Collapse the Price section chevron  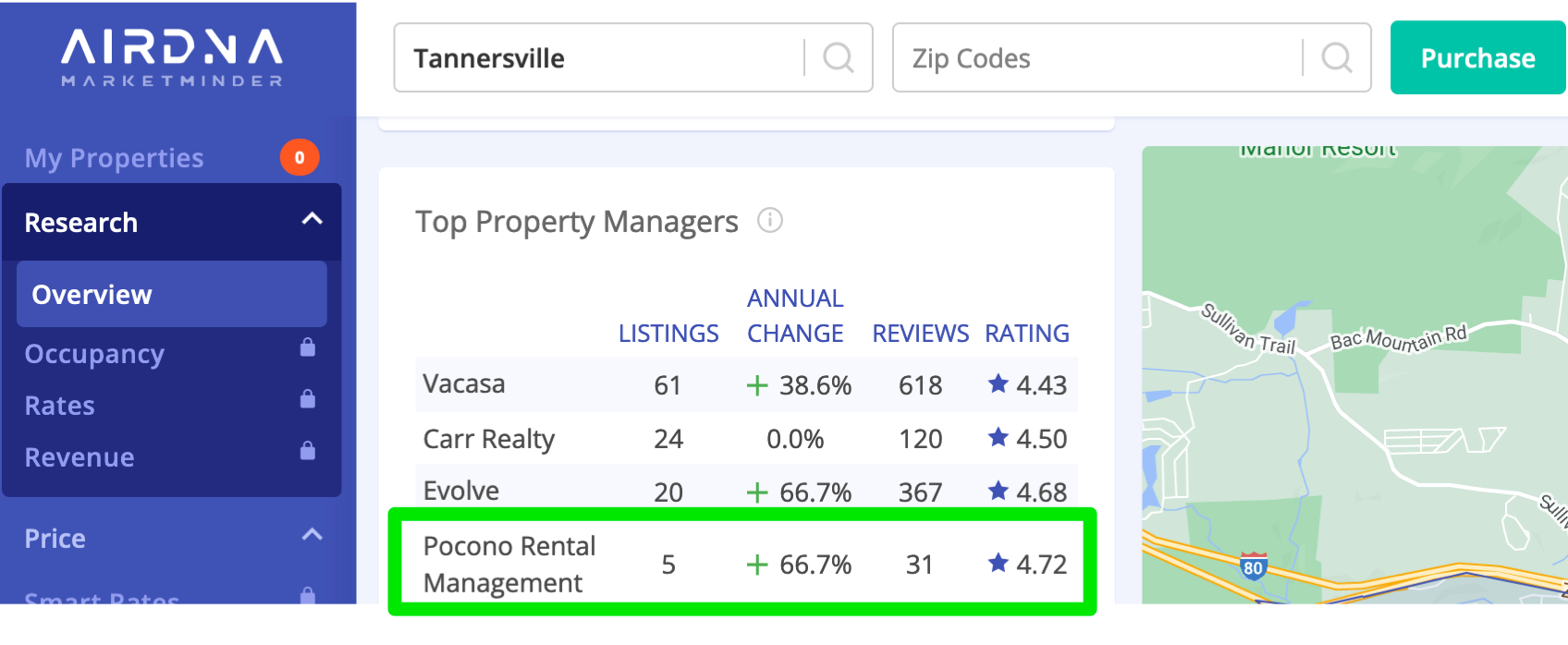point(312,534)
